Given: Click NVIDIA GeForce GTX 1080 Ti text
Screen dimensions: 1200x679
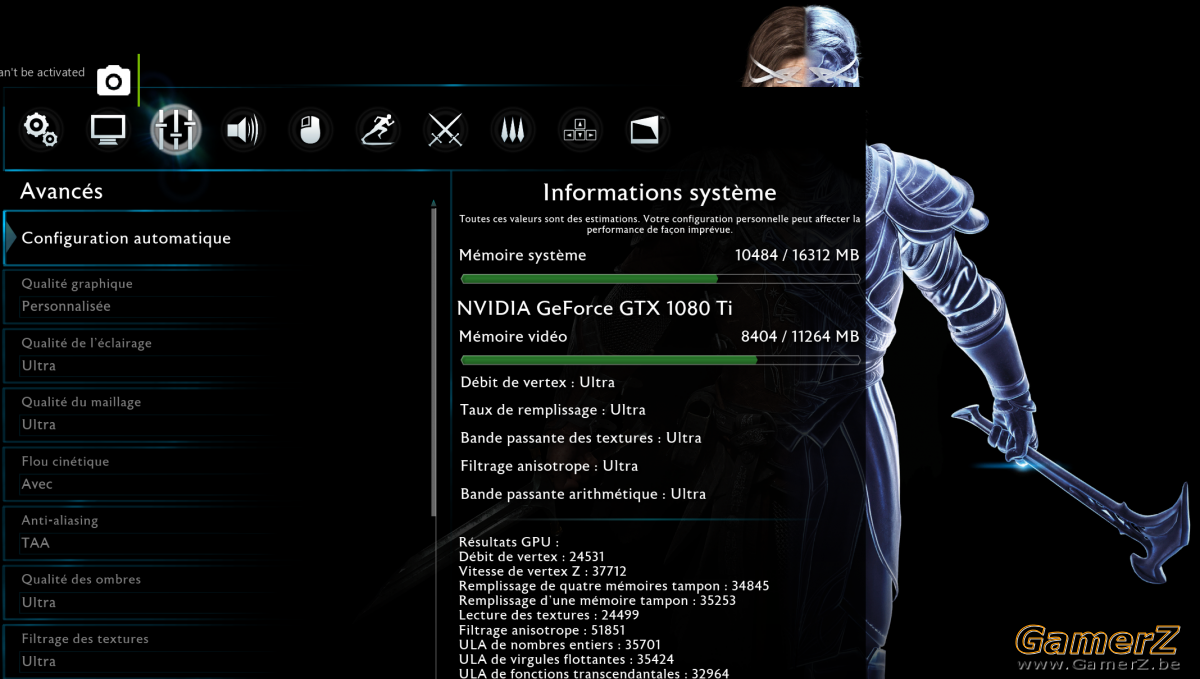Looking at the screenshot, I should [x=595, y=308].
